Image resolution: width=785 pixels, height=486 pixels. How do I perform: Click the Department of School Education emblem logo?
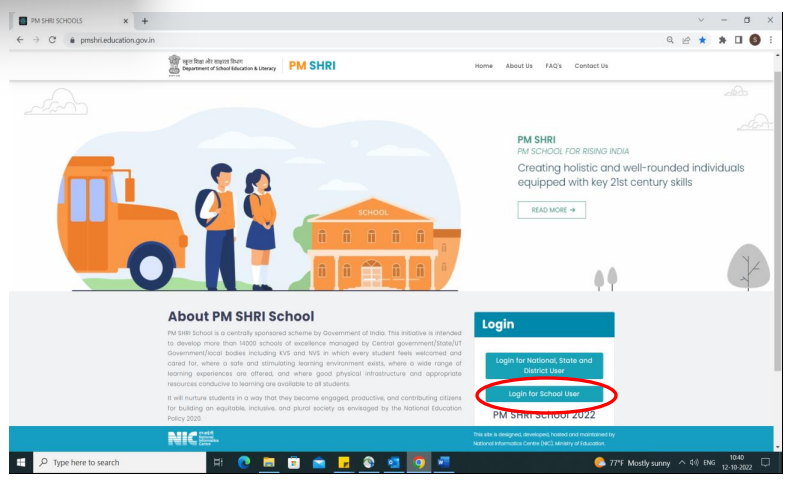coord(174,66)
